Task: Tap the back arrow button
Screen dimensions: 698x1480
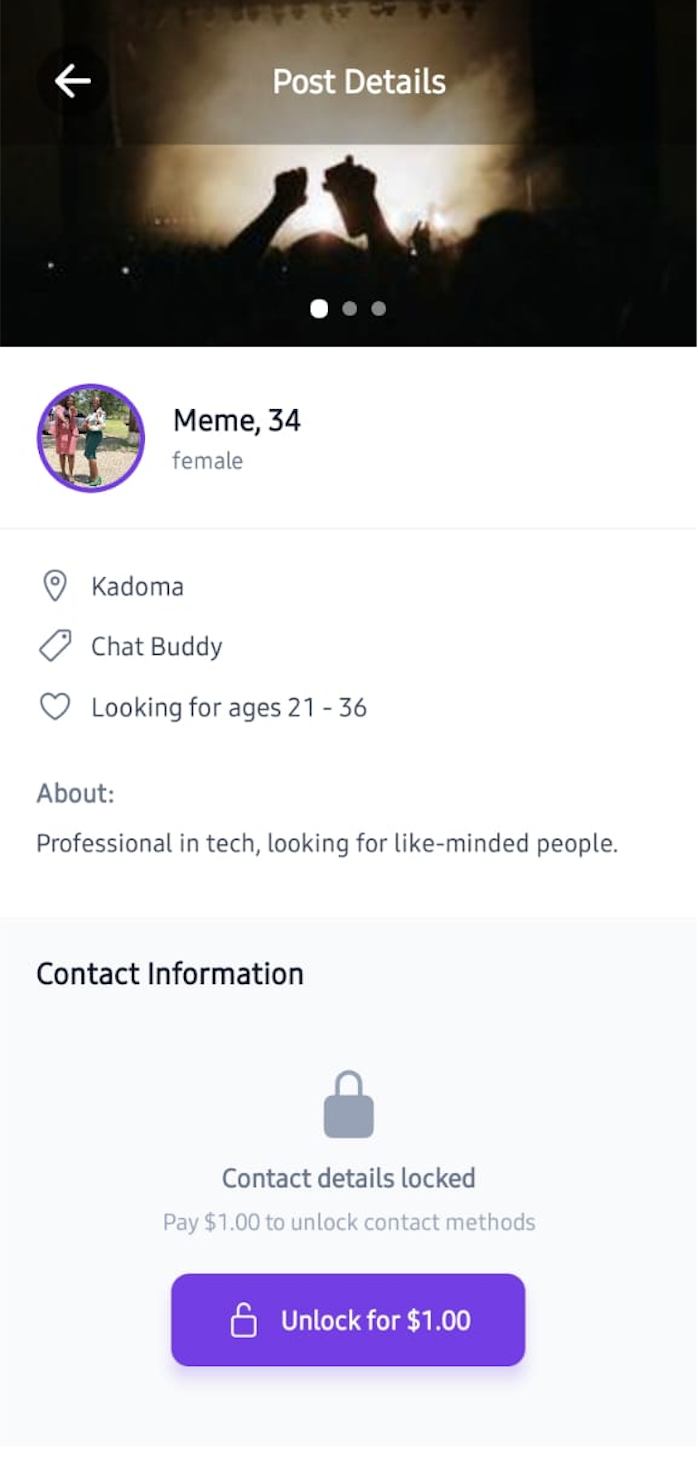Action: pos(72,81)
